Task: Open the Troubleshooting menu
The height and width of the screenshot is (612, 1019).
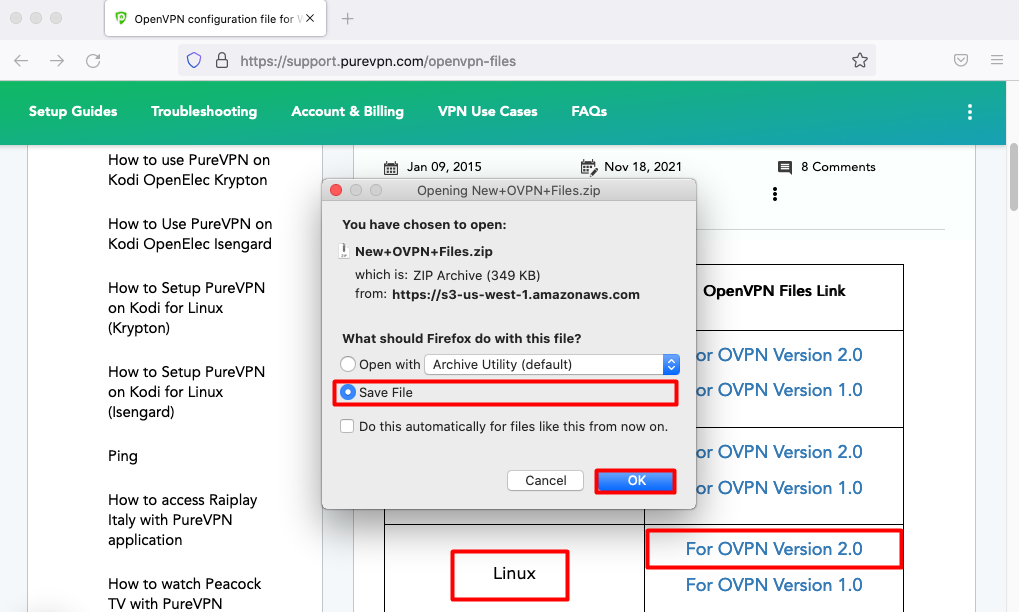Action: tap(204, 111)
